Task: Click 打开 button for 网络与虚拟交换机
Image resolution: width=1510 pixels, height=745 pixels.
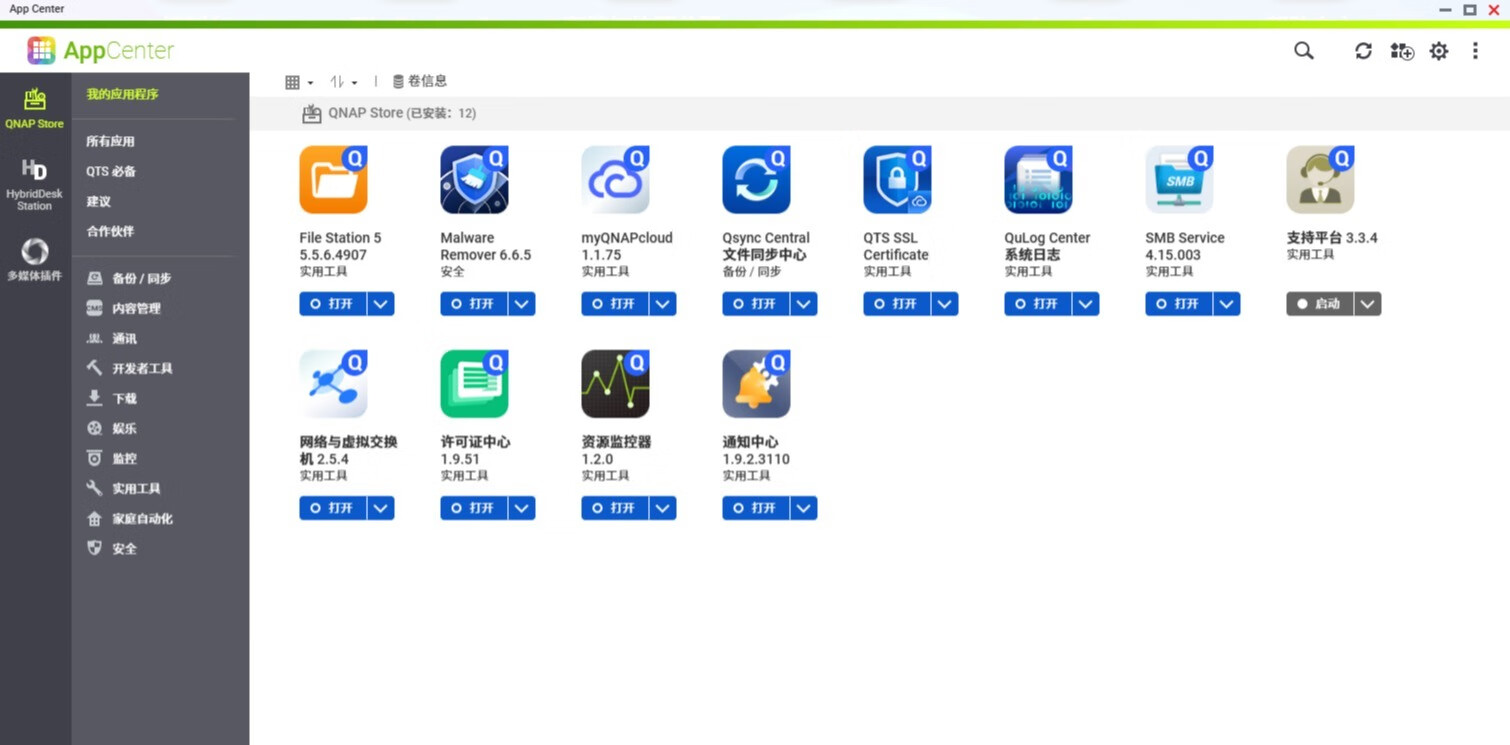Action: click(x=333, y=508)
